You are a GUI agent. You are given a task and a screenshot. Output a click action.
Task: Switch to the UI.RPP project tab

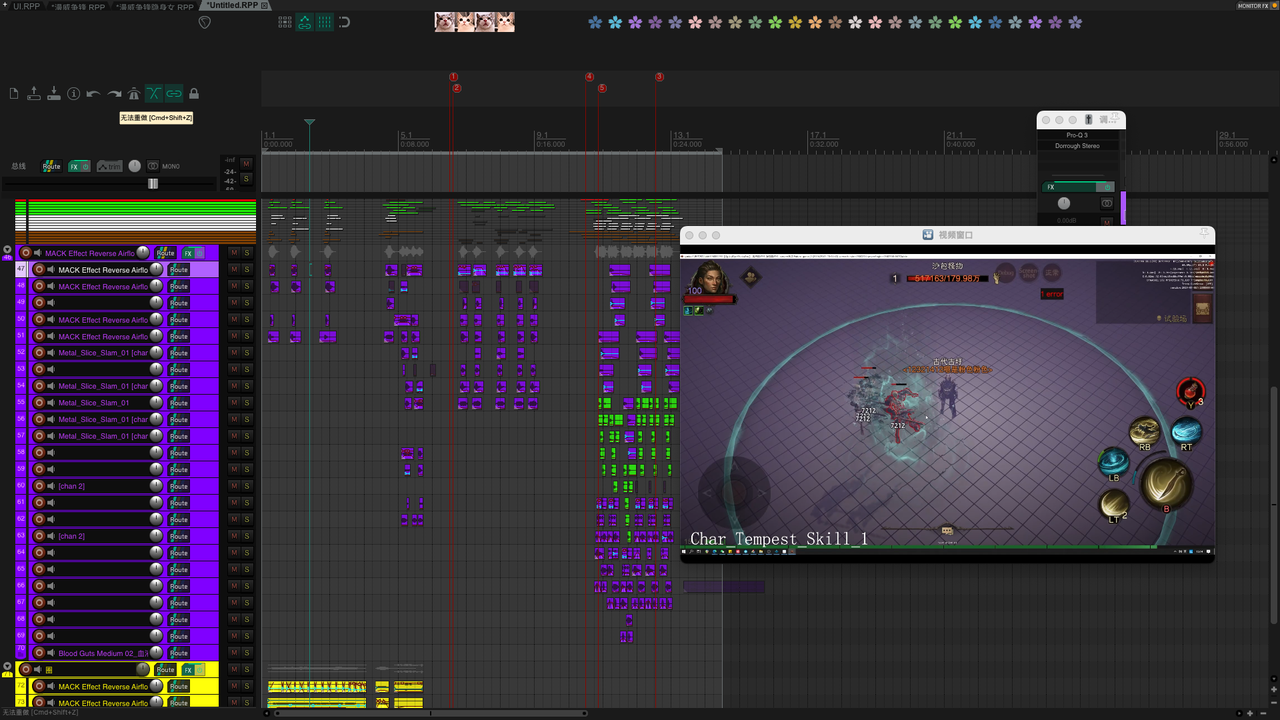click(26, 6)
